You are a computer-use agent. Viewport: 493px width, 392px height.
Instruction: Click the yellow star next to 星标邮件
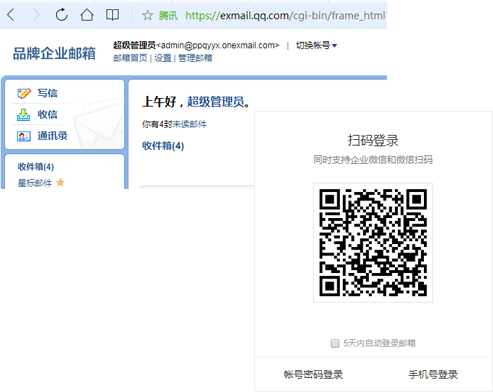pyautogui.click(x=60, y=183)
